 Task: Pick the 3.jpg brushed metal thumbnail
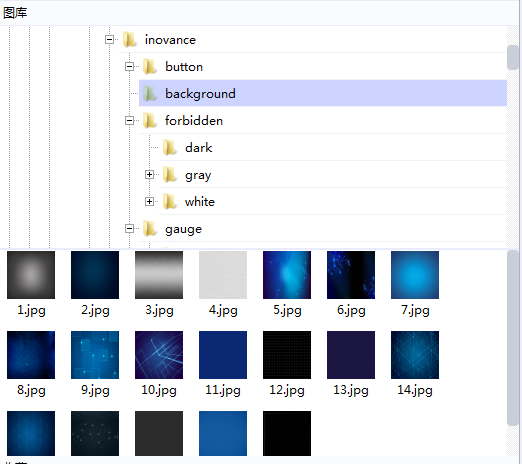tap(159, 275)
